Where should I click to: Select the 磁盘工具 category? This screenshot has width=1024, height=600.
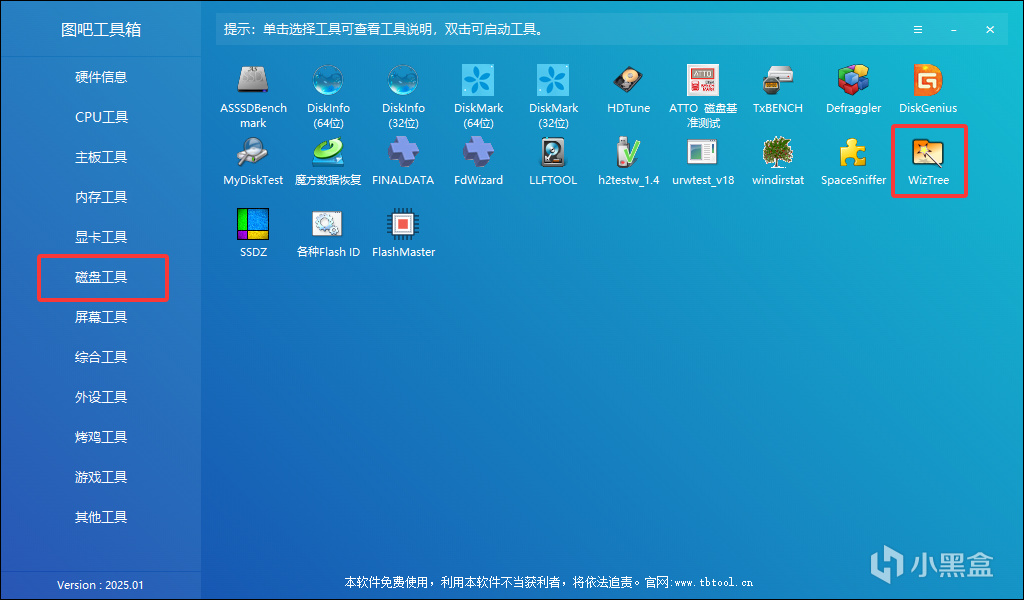pos(101,277)
